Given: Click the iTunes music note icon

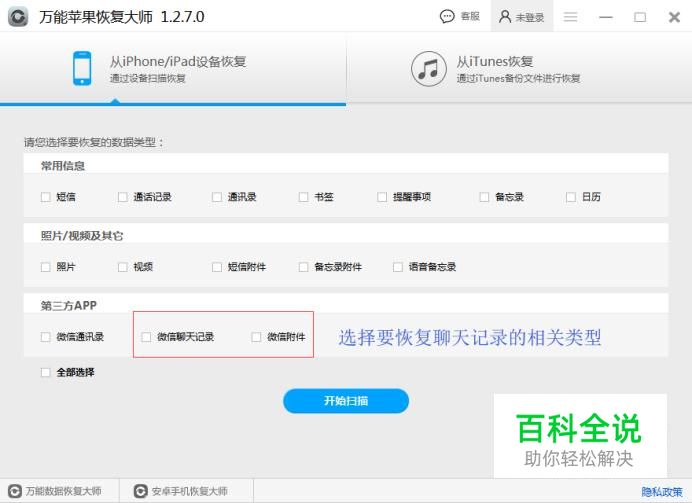Looking at the screenshot, I should click(429, 69).
